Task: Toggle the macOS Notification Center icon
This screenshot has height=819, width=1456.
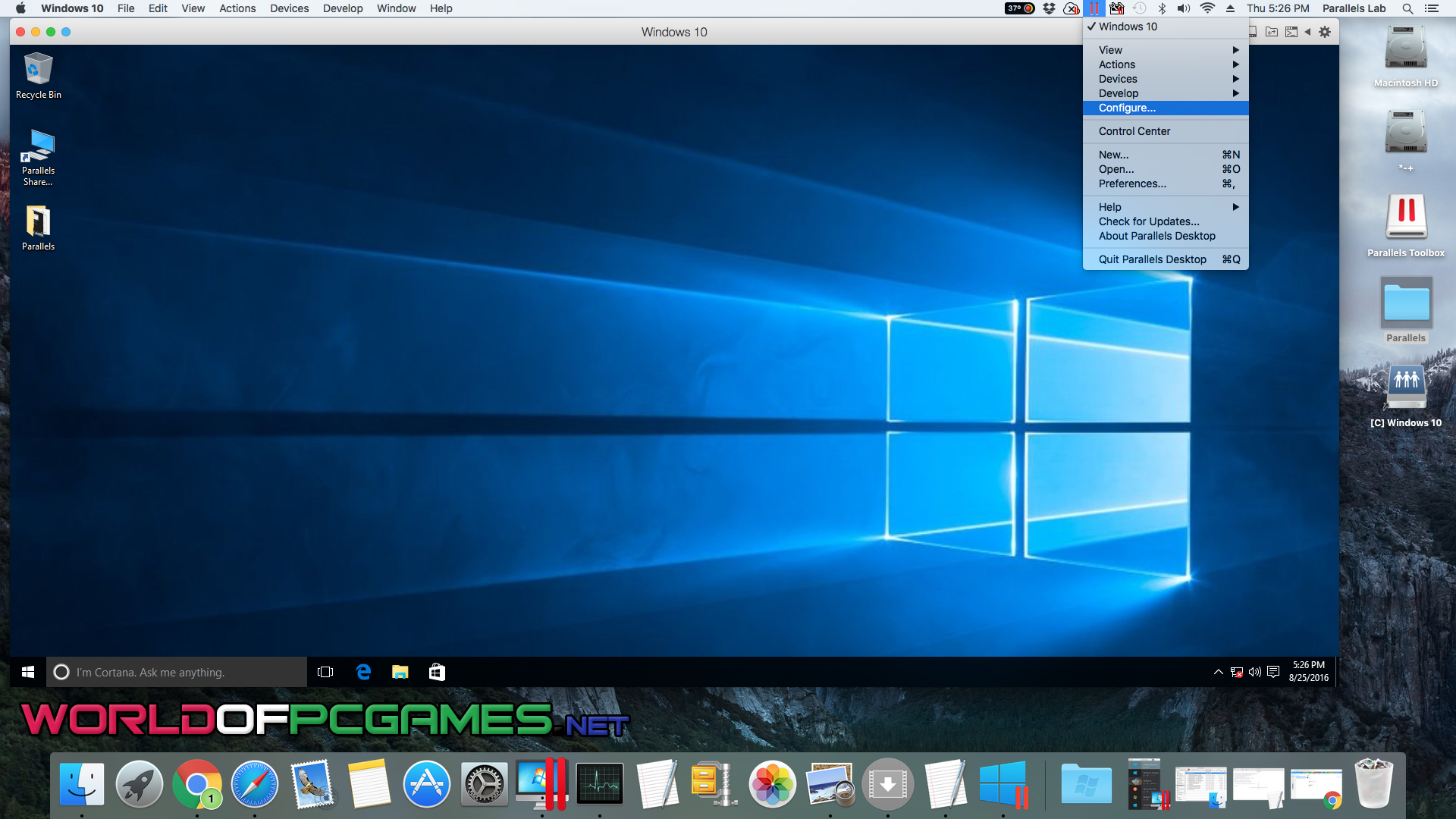Action: [1432, 8]
